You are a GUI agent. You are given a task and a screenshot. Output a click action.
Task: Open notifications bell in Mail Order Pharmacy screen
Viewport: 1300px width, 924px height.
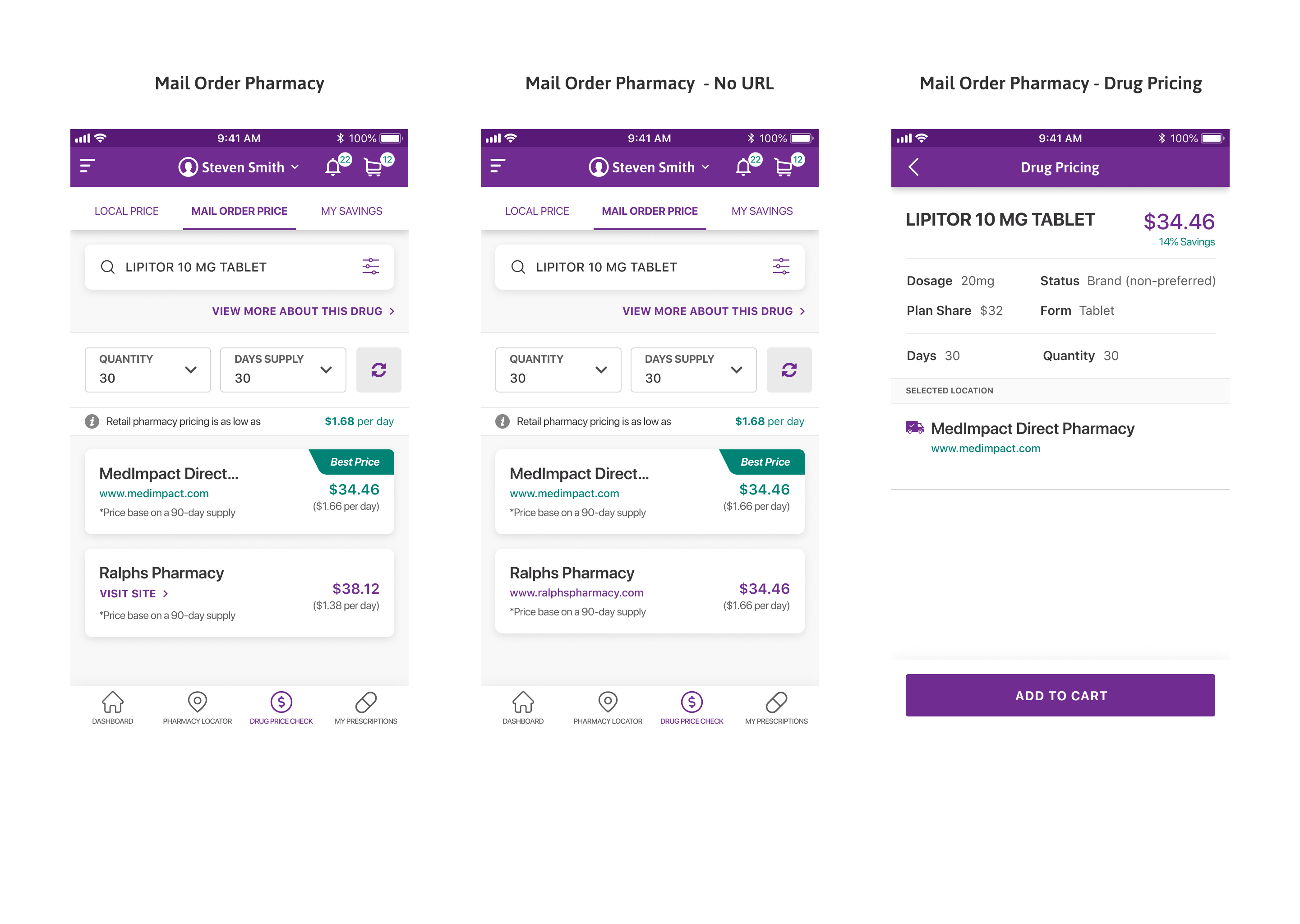coord(334,166)
